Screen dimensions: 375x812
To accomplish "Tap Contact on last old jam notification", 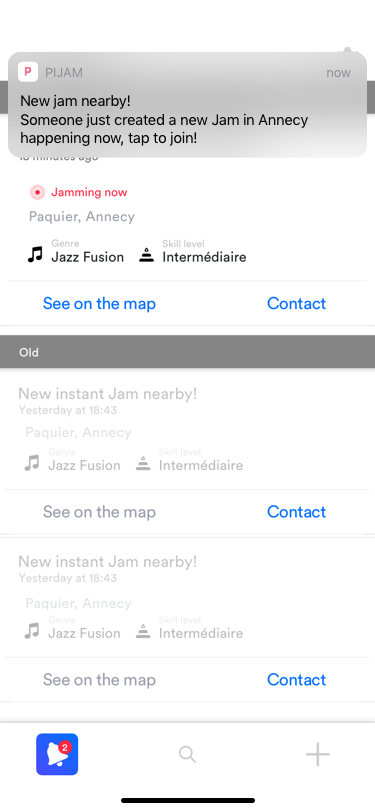I will [297, 679].
